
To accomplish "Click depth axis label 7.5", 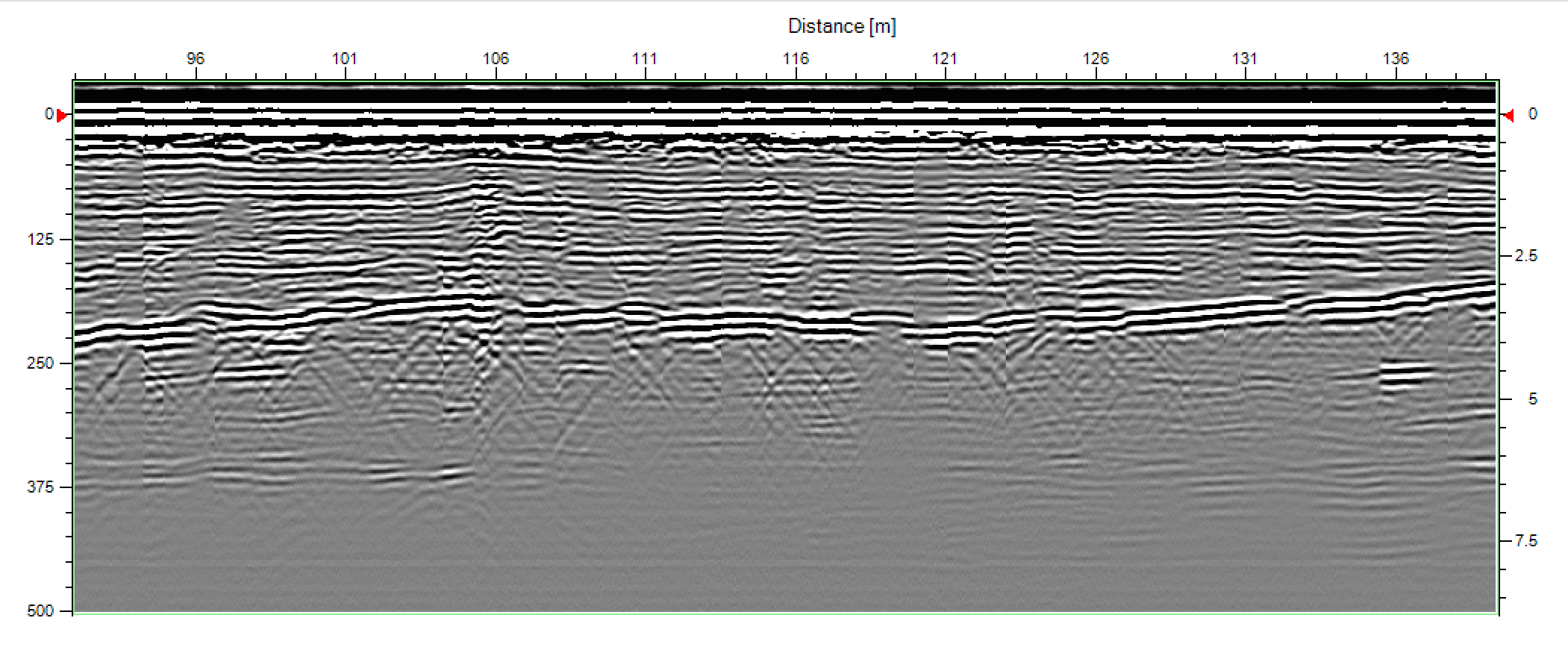I will pos(1526,540).
